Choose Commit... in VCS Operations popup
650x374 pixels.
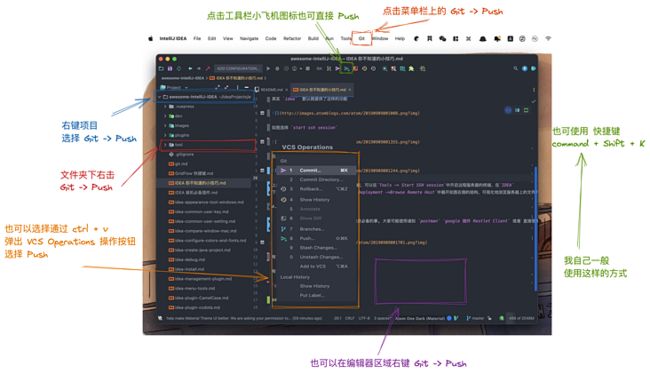(316, 170)
